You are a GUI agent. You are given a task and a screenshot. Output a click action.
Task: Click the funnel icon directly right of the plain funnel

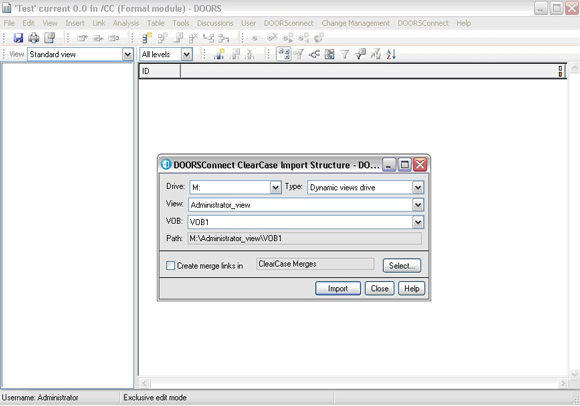[360, 54]
